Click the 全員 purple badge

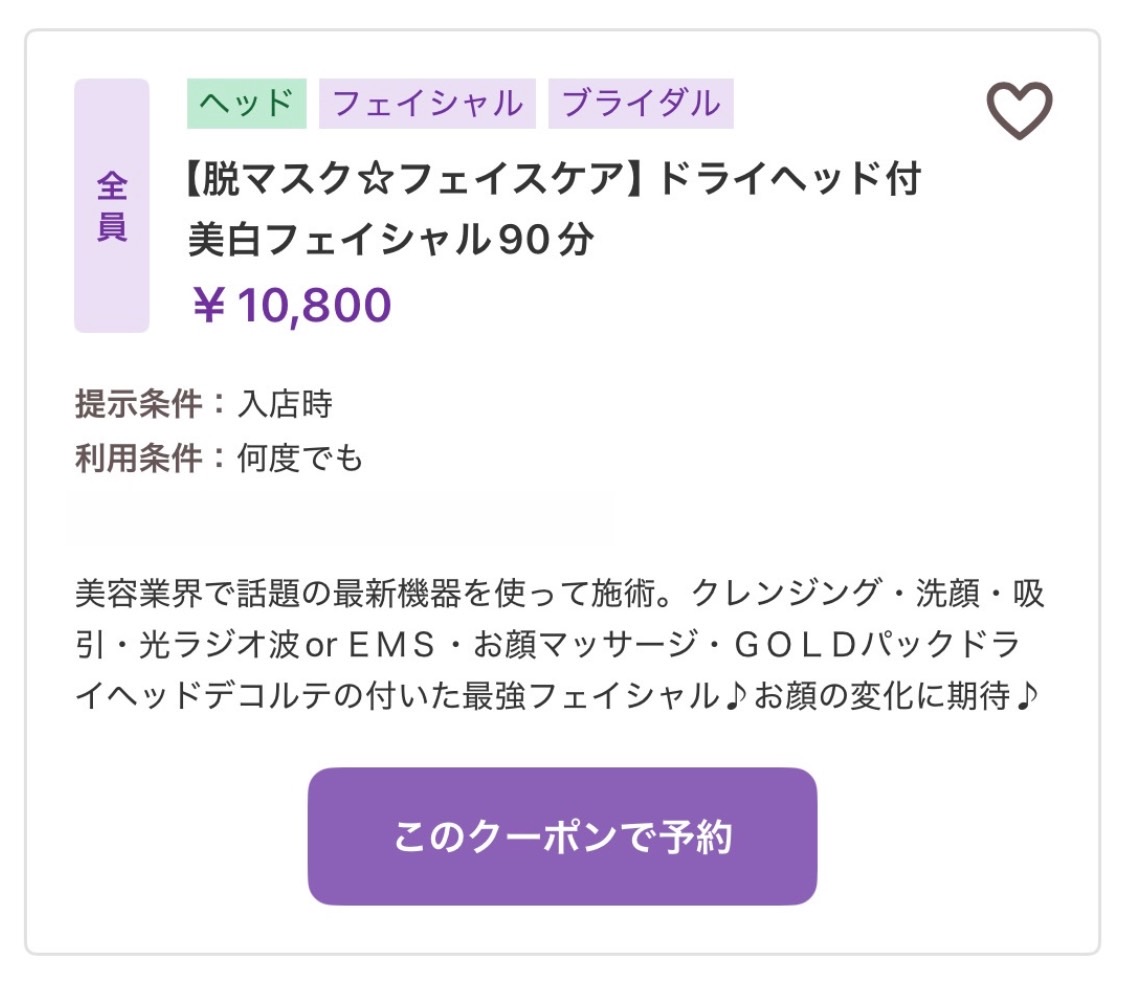pos(112,205)
